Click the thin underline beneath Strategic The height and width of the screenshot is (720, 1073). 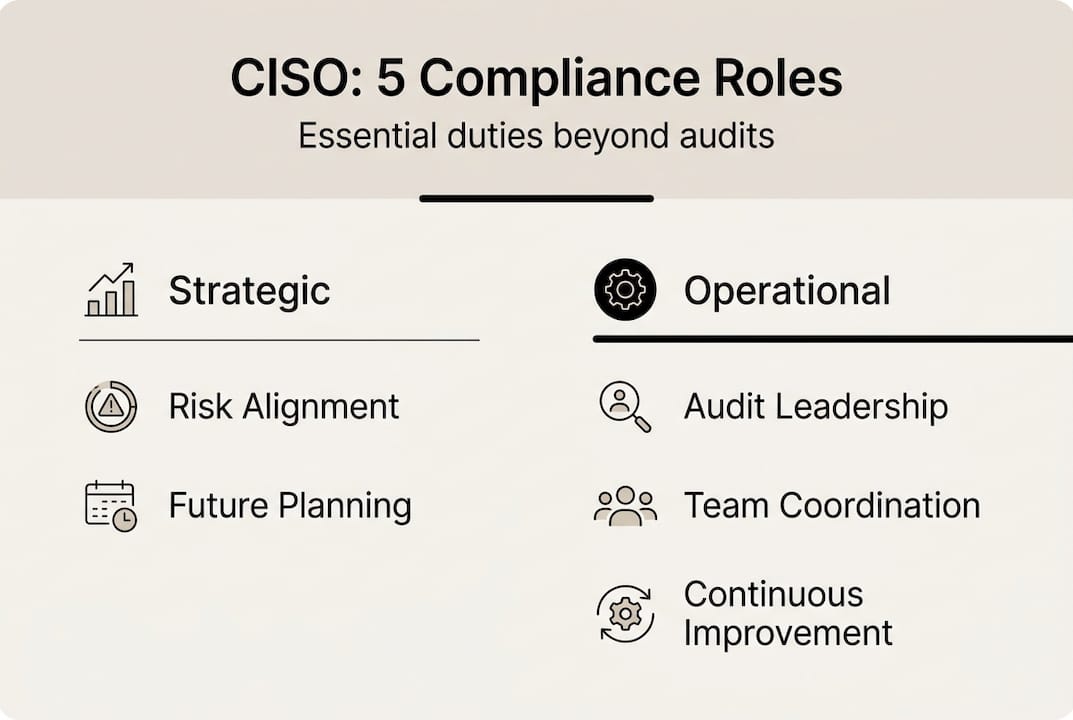[x=279, y=340]
